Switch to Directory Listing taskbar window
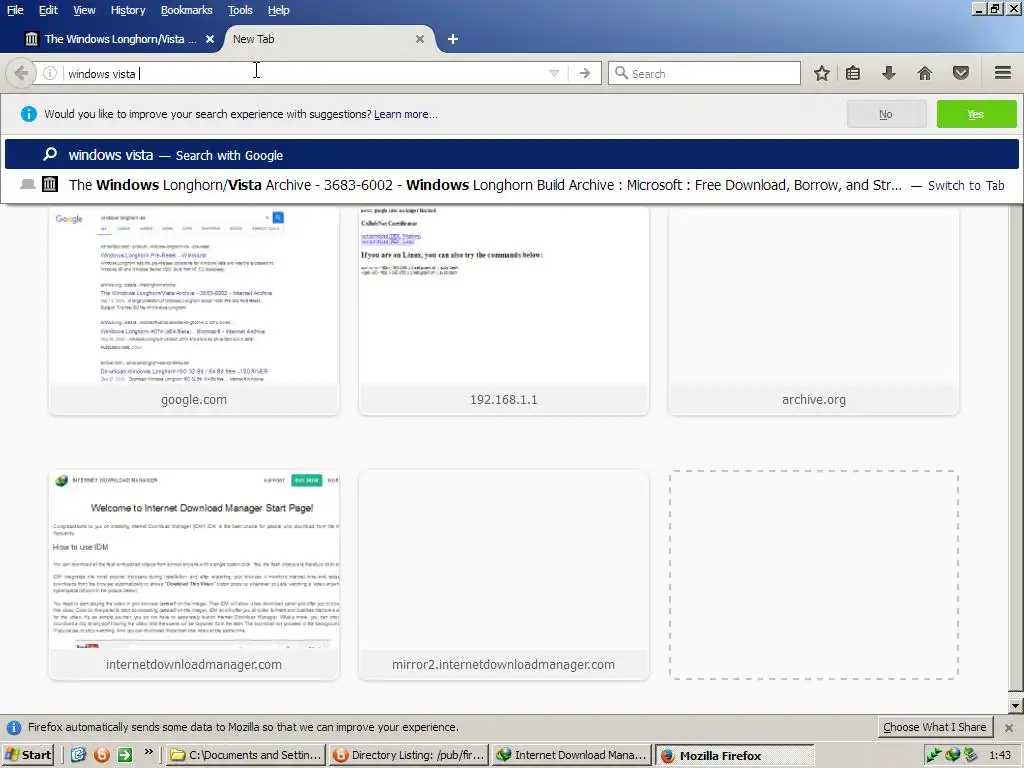The image size is (1024, 768). [409, 755]
